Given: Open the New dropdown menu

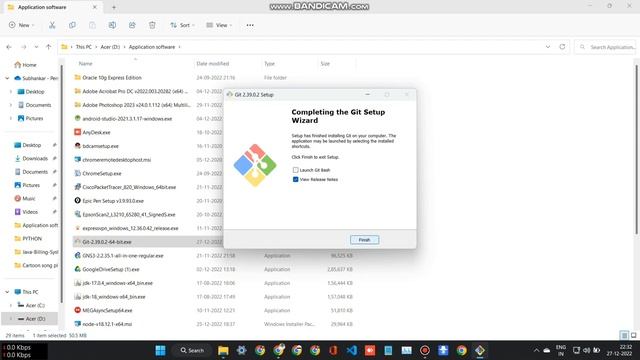Looking at the screenshot, I should [x=22, y=25].
